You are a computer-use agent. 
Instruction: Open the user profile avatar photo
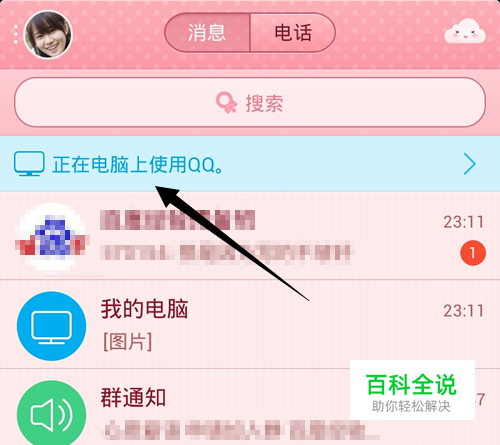click(48, 34)
